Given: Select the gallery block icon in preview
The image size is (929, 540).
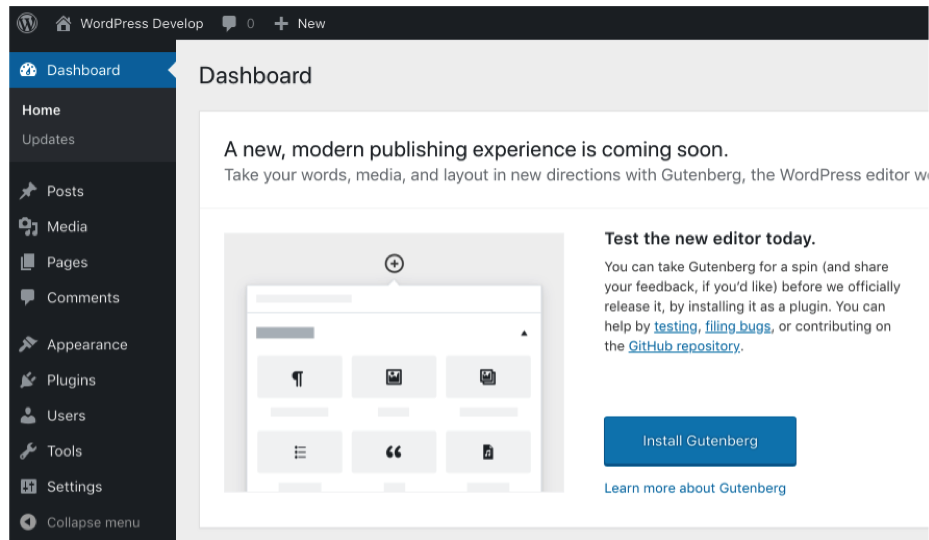Looking at the screenshot, I should (x=488, y=377).
